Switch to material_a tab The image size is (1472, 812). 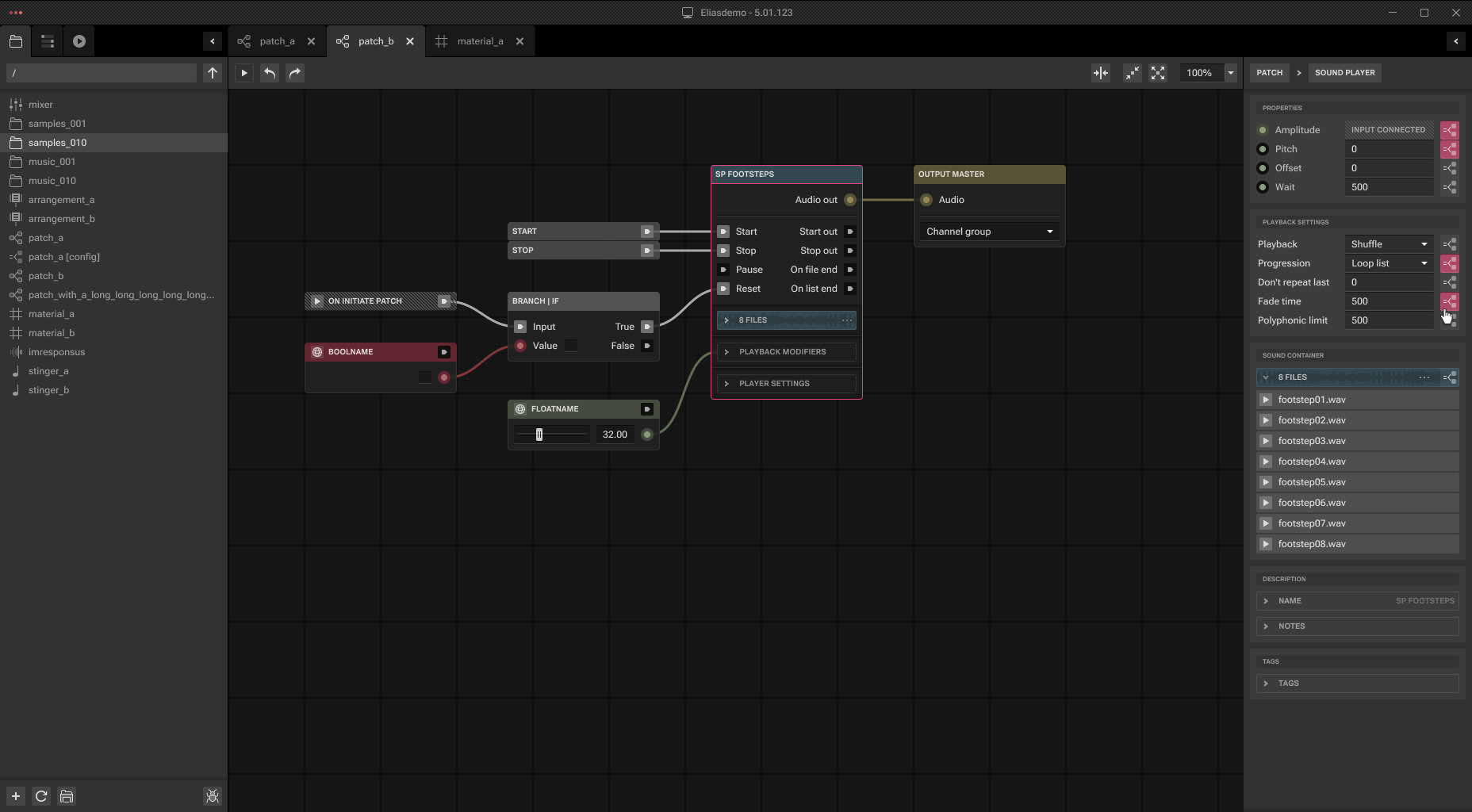(480, 41)
